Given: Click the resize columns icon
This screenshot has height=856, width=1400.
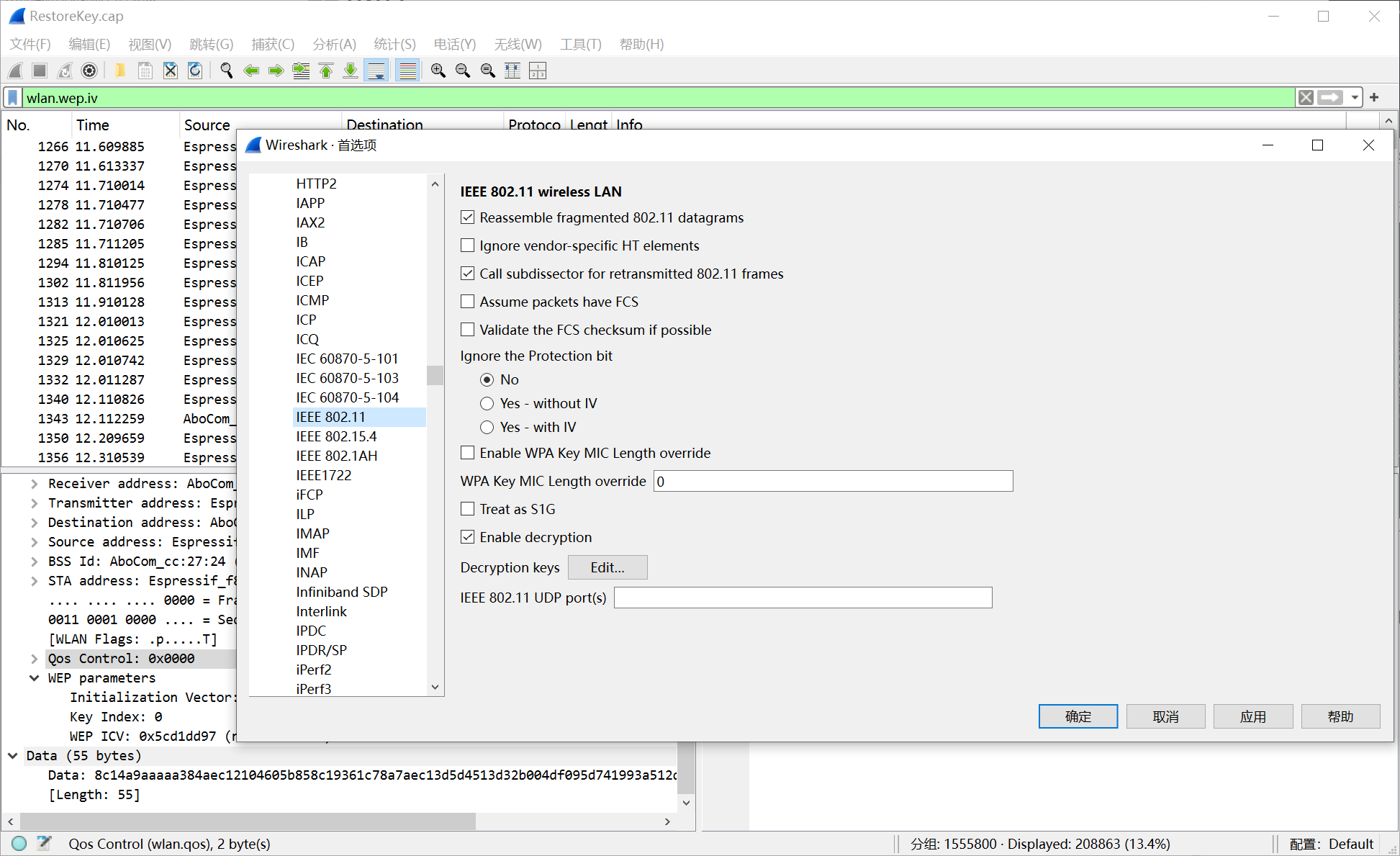Looking at the screenshot, I should [512, 71].
